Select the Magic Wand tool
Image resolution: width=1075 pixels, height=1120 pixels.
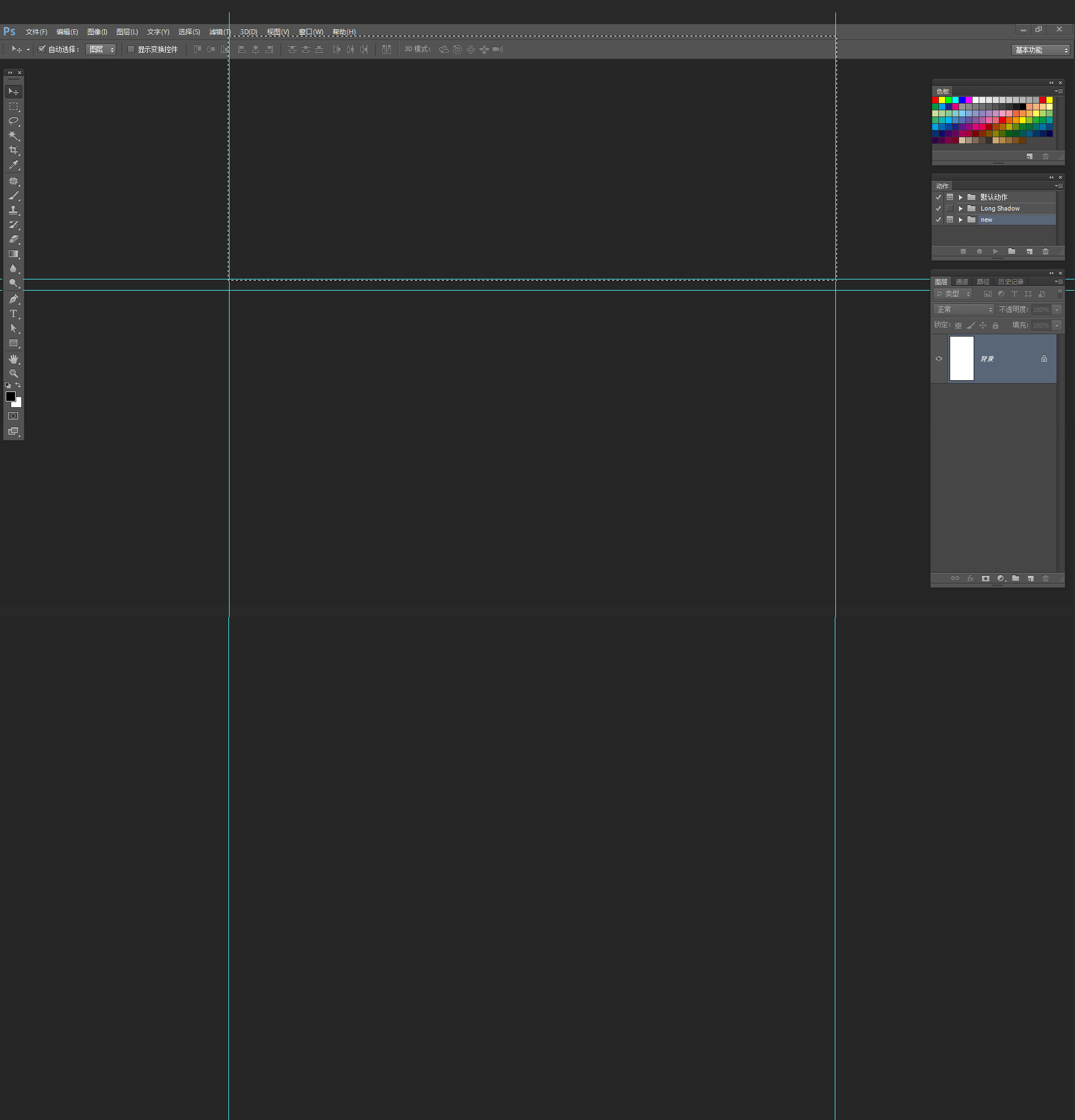coord(13,136)
